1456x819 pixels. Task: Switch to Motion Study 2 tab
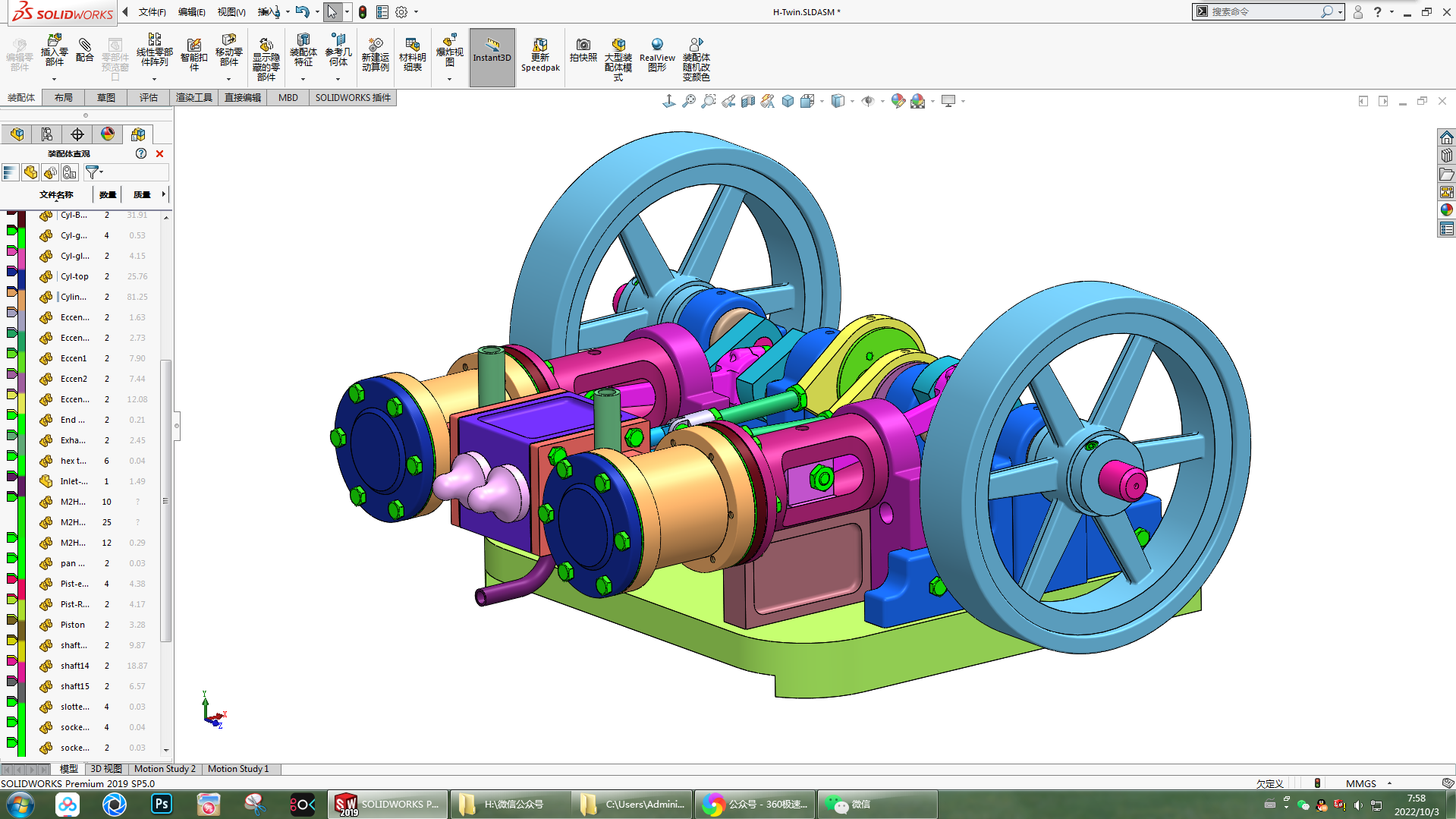coord(165,769)
